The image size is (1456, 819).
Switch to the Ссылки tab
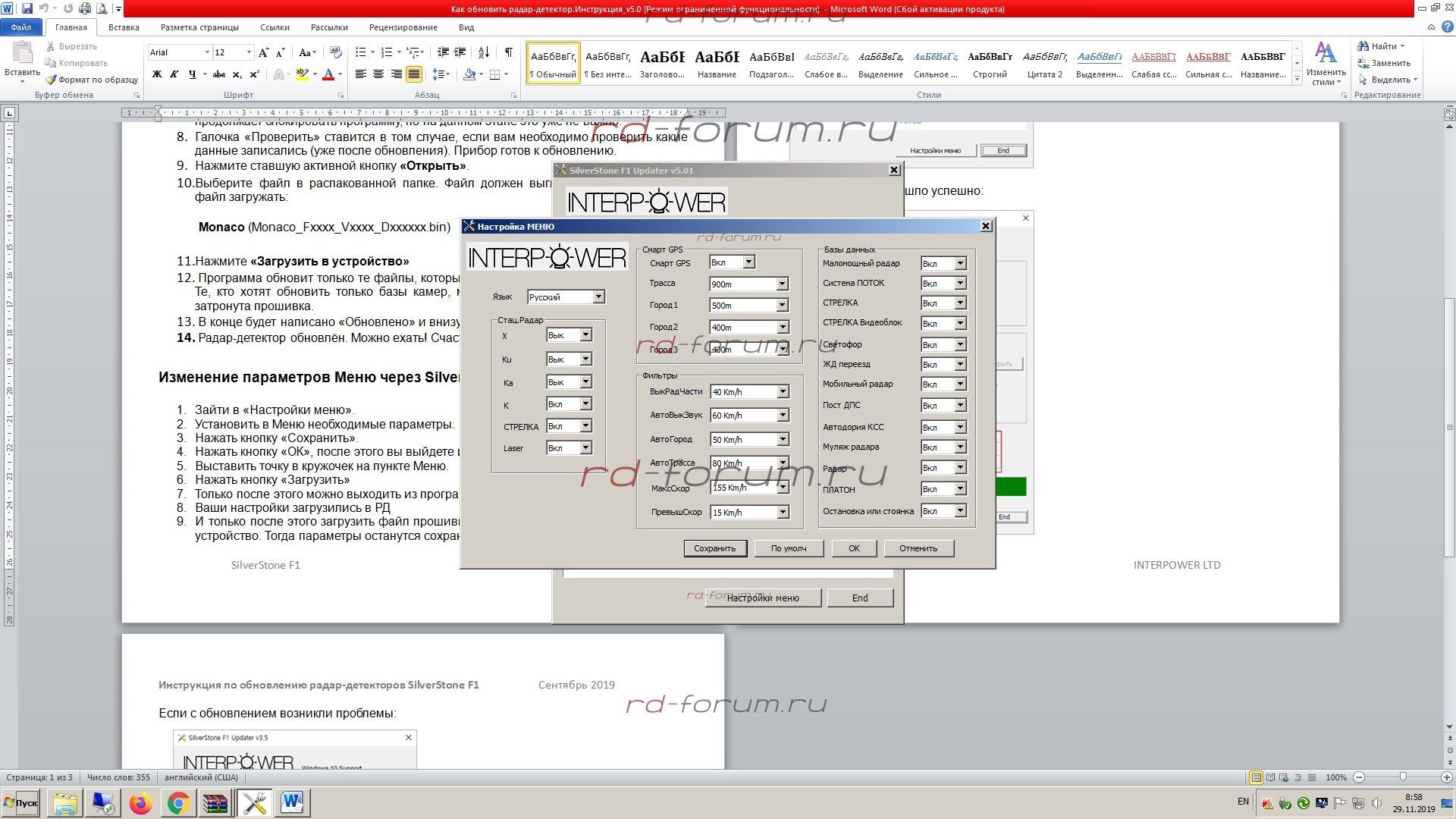pos(275,27)
